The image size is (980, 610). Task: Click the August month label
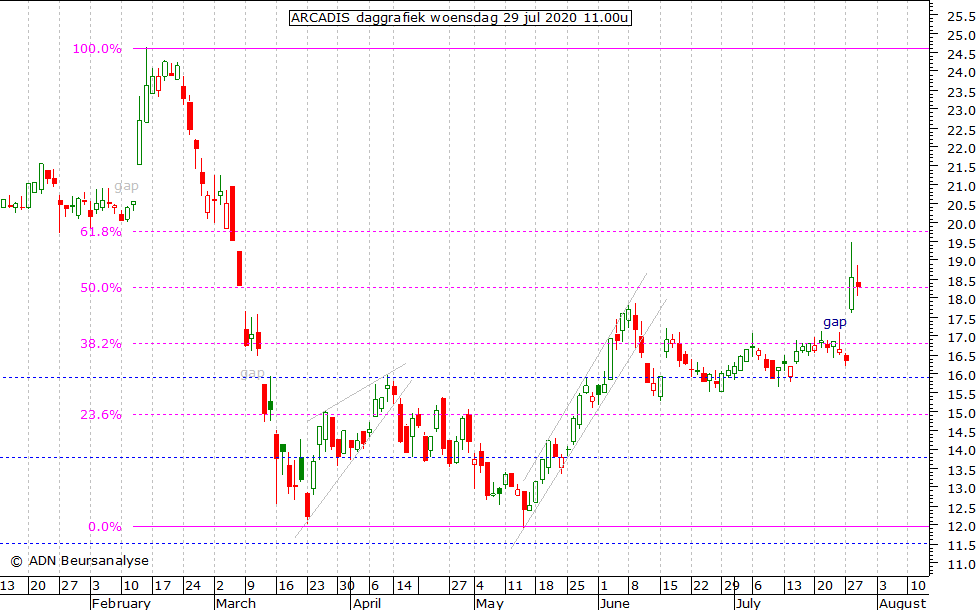point(902,603)
